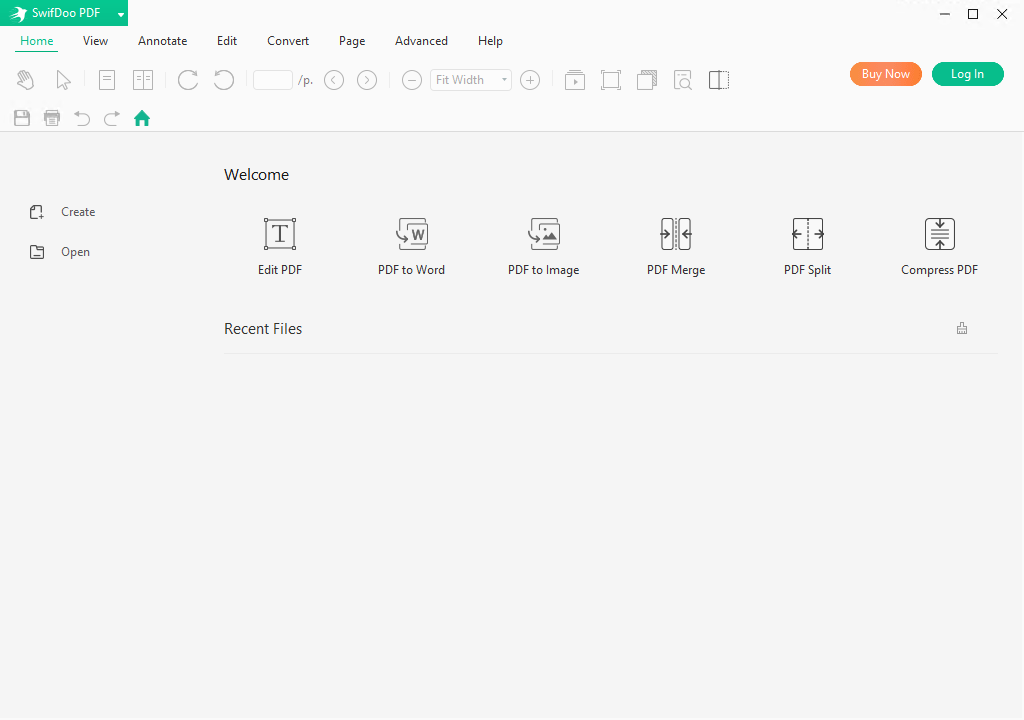Open the Convert tab
Screen dimensions: 1024x720
click(288, 41)
